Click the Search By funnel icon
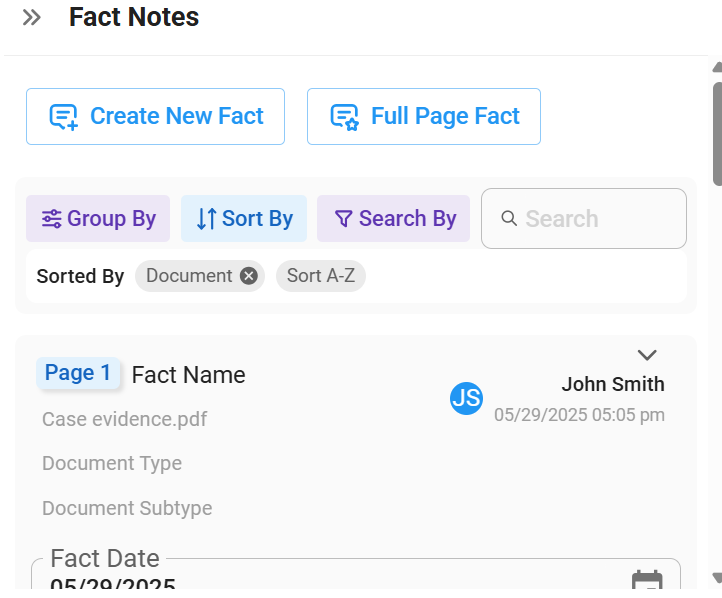This screenshot has height=598, width=722. [344, 219]
